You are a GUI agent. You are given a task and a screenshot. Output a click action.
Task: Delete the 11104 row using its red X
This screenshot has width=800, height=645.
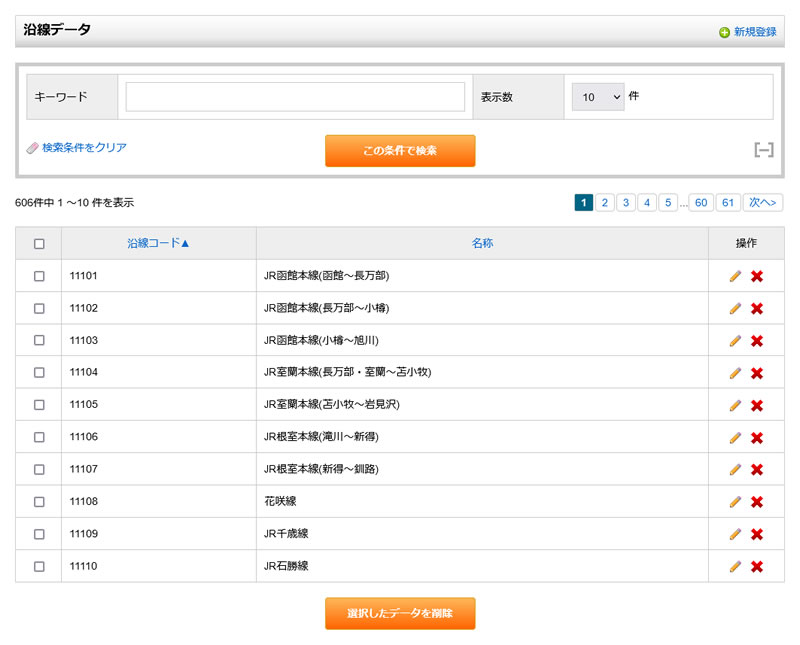(x=757, y=373)
